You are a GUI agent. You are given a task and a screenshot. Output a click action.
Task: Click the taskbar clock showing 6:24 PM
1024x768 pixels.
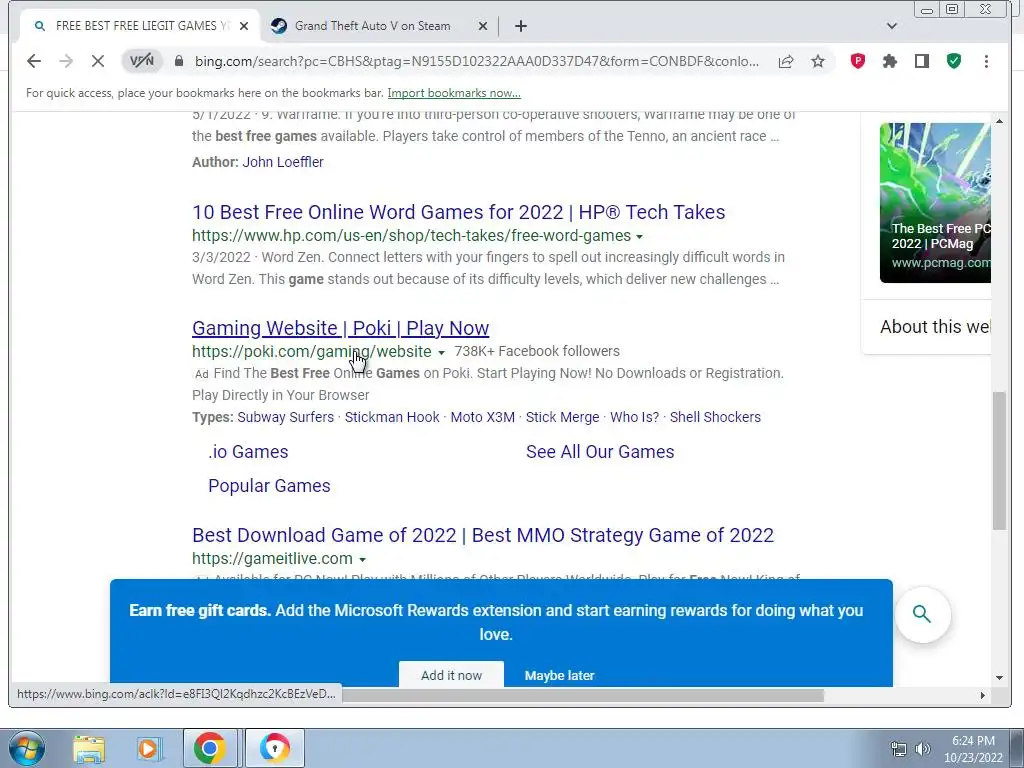pos(973,749)
